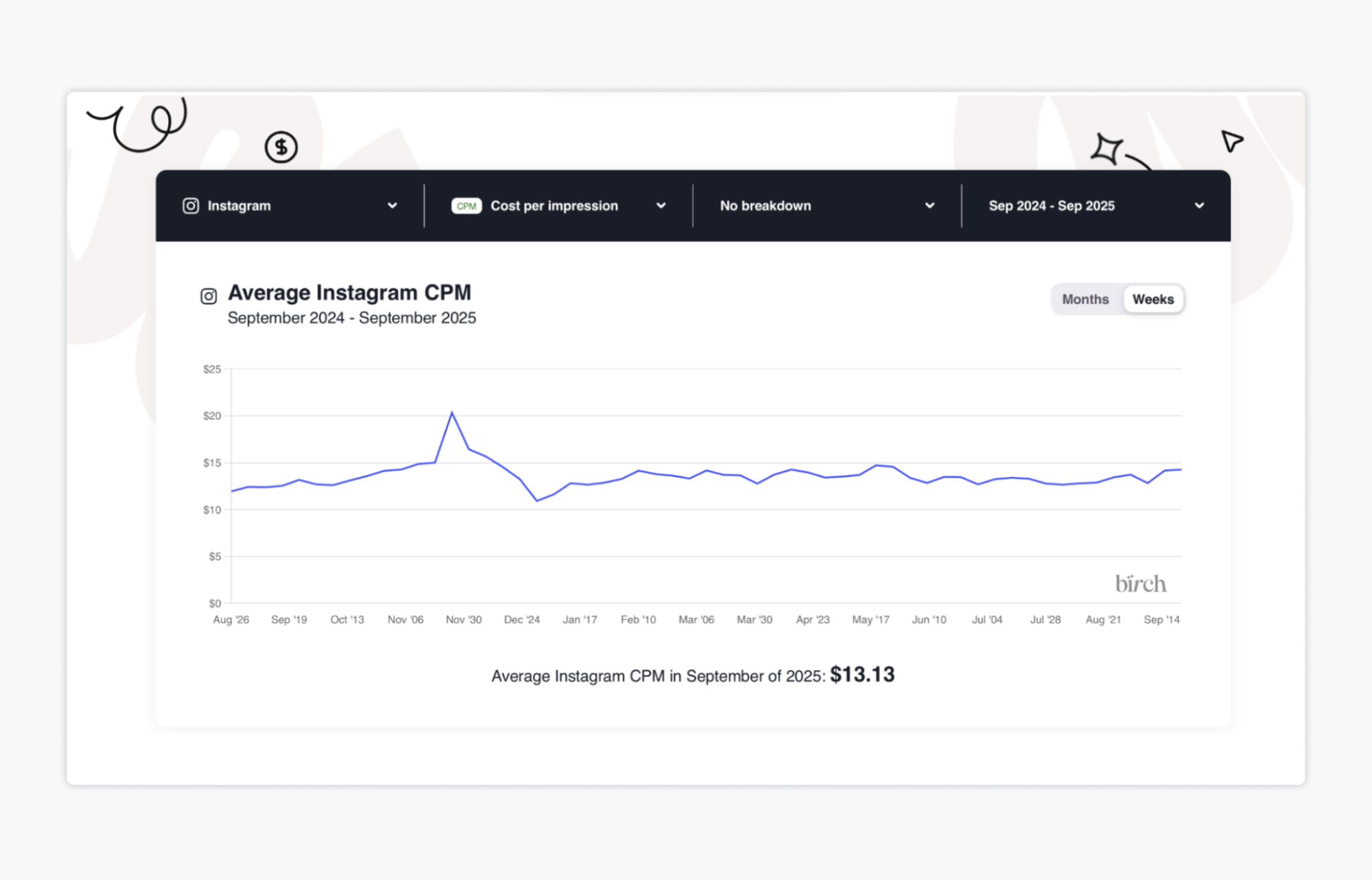1372x880 pixels.
Task: Click the Dec '24 axis label
Action: 522,619
